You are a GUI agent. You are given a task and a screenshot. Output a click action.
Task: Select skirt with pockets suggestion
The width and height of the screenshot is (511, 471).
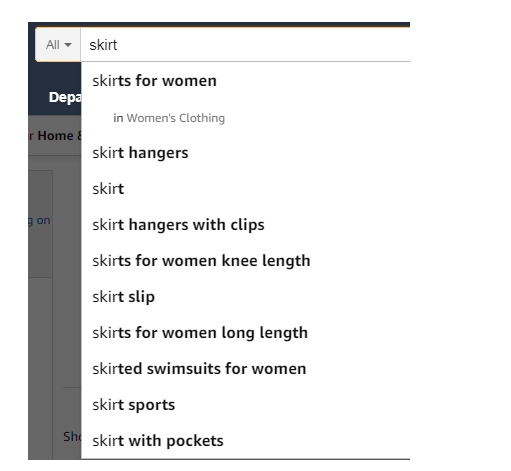[245, 441]
